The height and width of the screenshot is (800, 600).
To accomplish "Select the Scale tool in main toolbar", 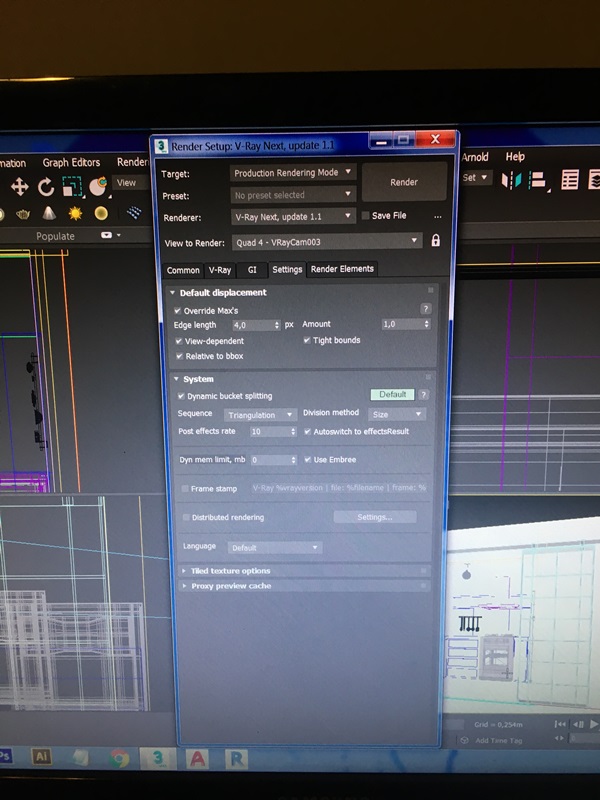I will (x=72, y=186).
